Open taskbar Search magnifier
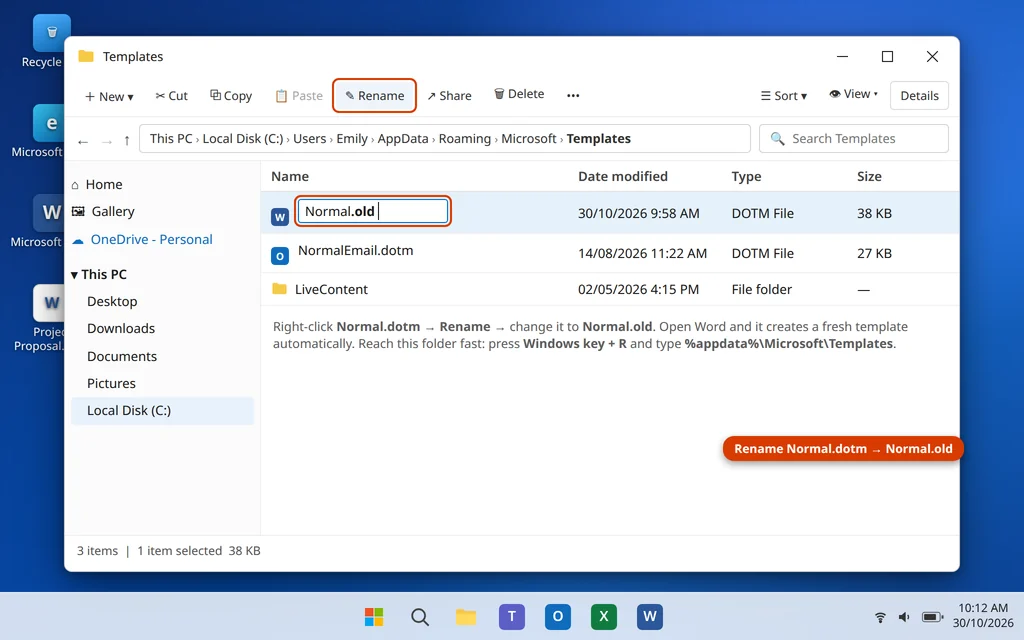 click(420, 616)
